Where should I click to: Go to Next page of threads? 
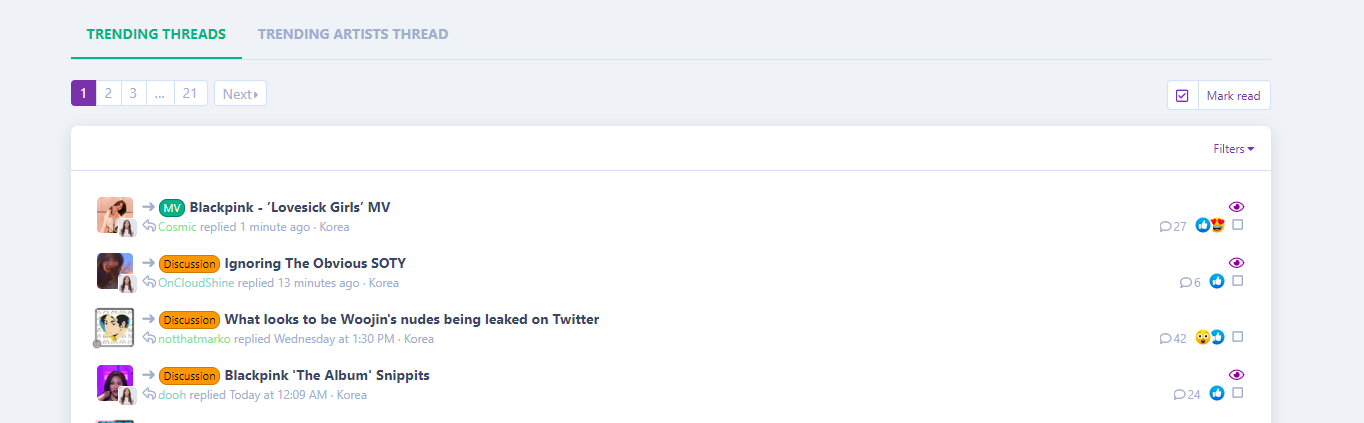pos(240,94)
